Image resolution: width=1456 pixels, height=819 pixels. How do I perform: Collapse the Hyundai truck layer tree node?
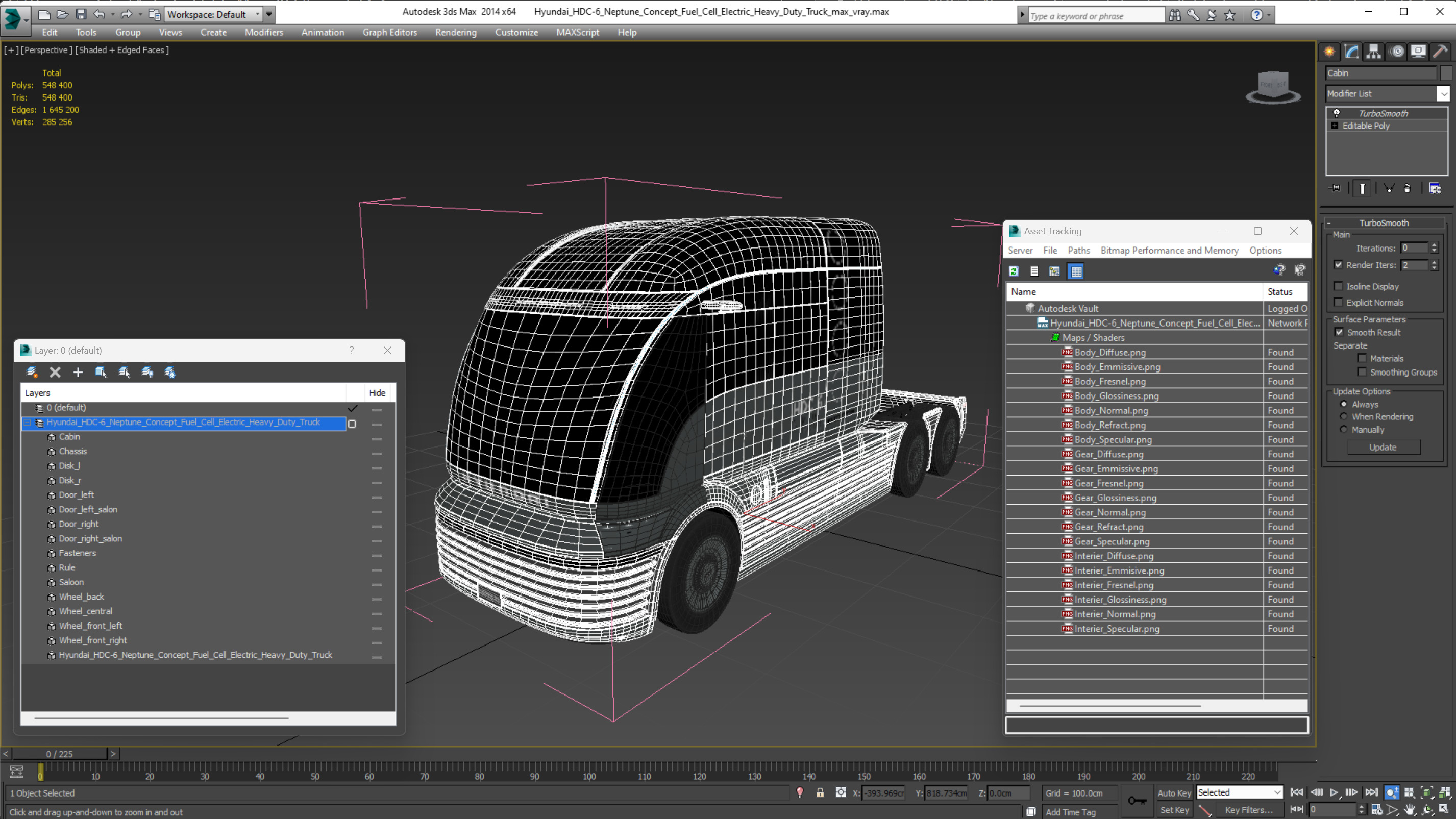[27, 422]
